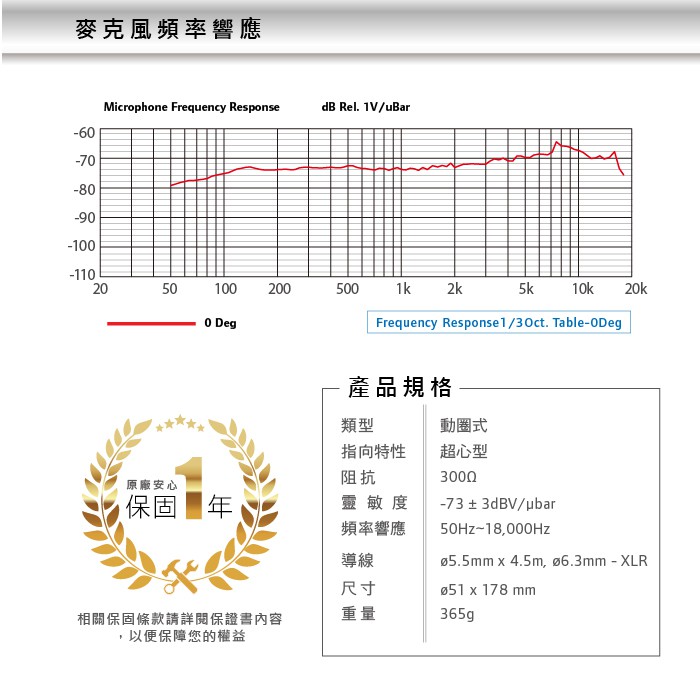Click the 50Hz~18,000Hz frequency response value
Viewport: 700px width, 700px height.
coord(495,528)
